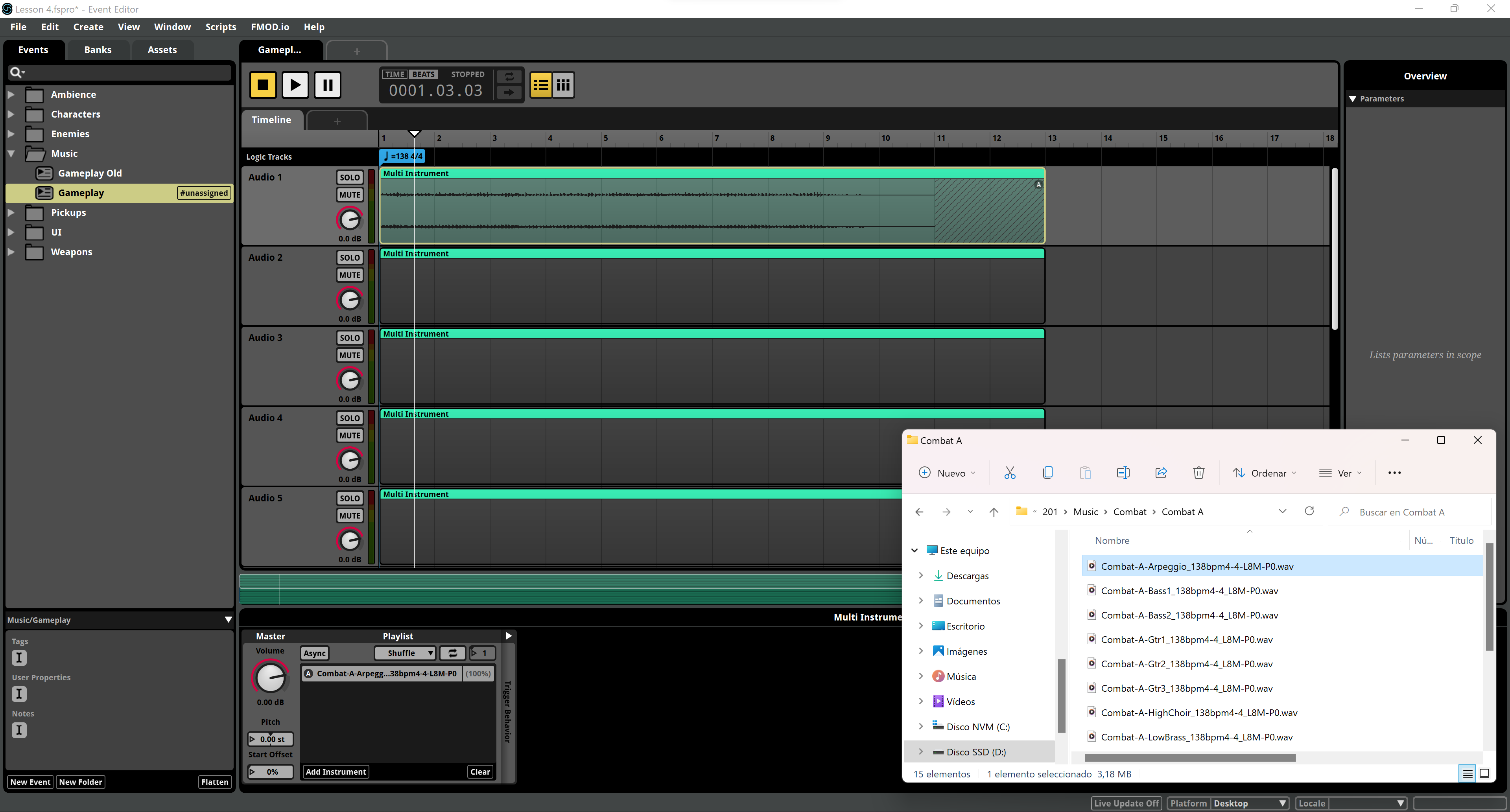
Task: Switch to yellow list track view icon
Action: click(x=540, y=85)
